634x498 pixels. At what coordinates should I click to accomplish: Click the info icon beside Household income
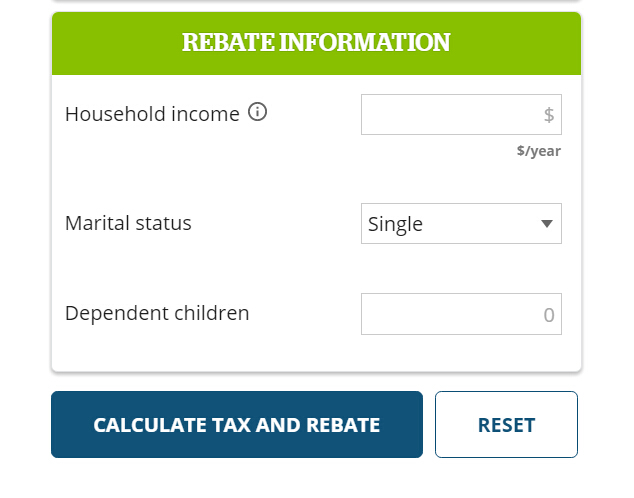point(257,112)
